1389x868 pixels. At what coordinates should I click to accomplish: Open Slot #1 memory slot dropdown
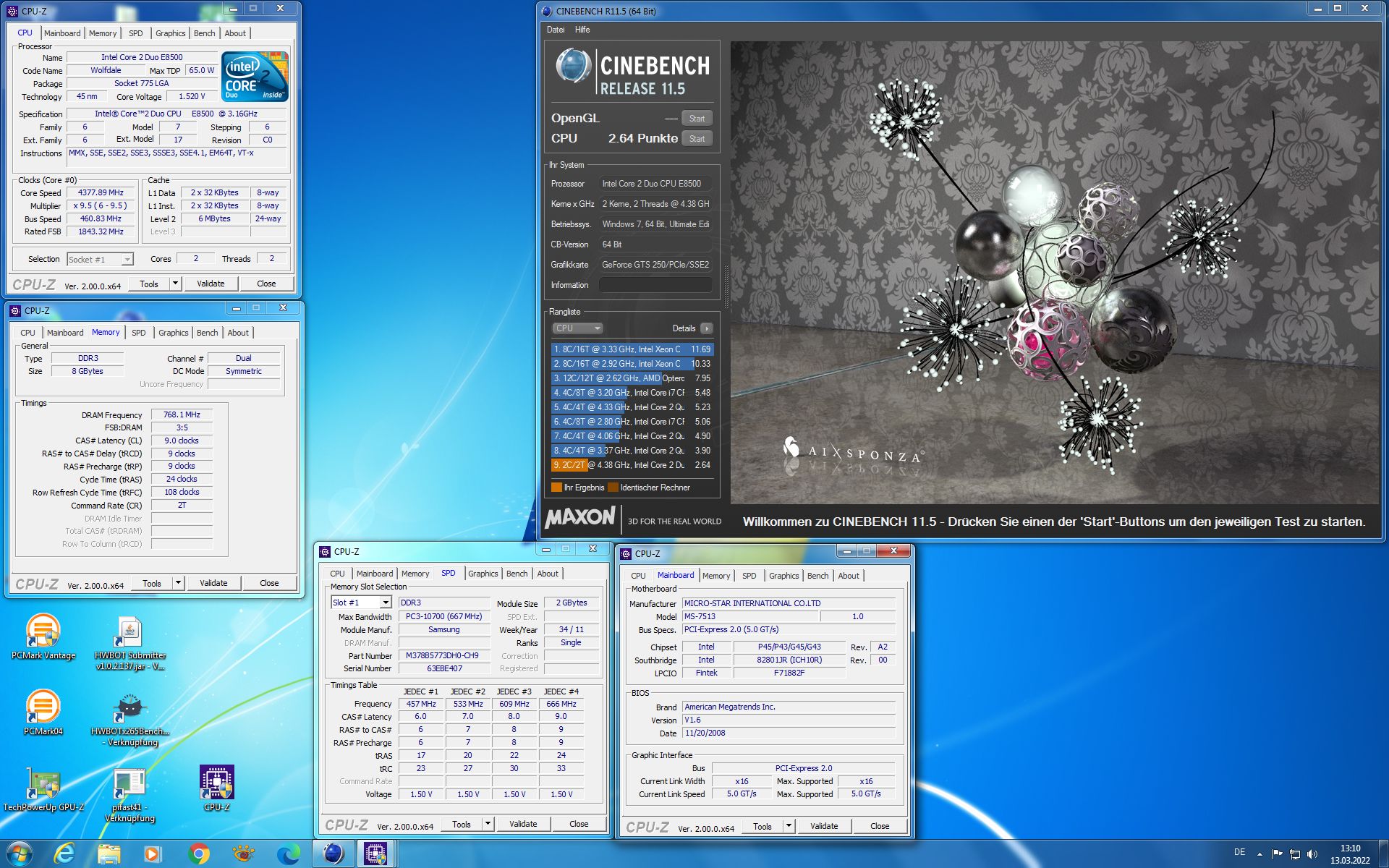(x=361, y=603)
